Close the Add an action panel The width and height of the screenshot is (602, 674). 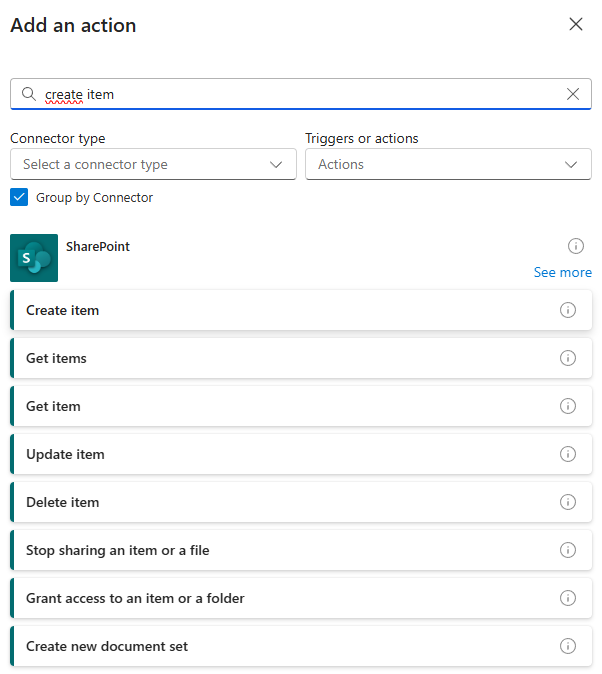coord(576,24)
